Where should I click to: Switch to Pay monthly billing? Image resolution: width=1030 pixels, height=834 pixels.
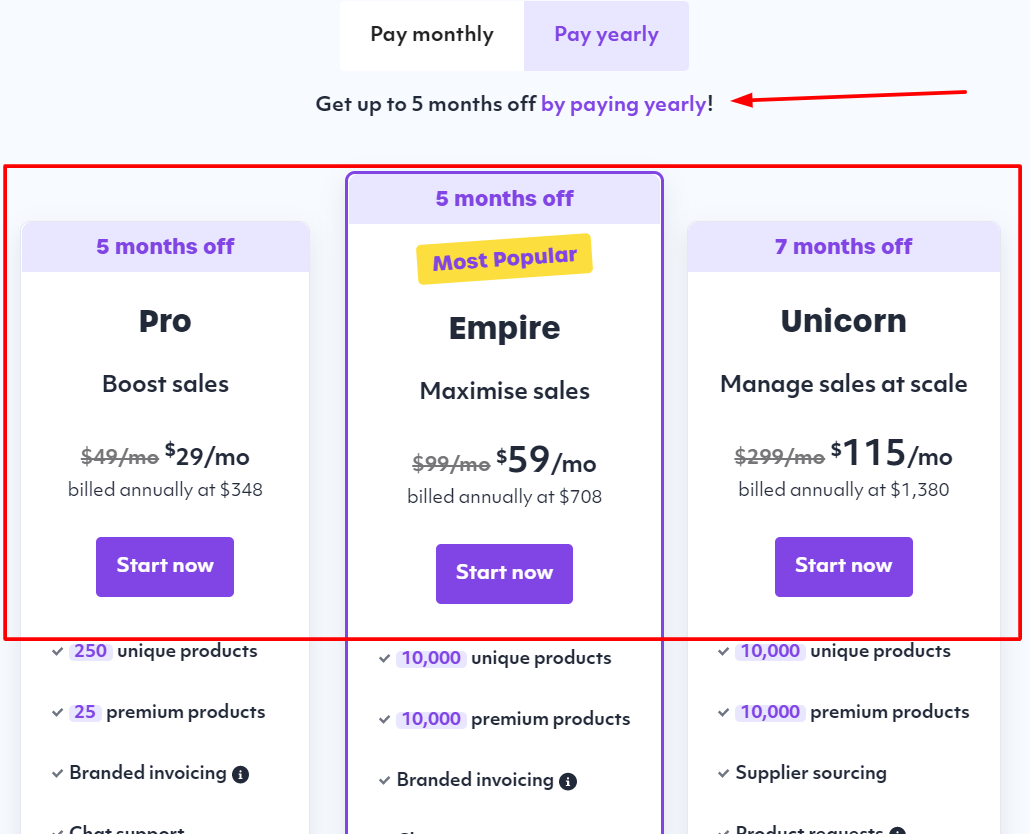(x=432, y=35)
